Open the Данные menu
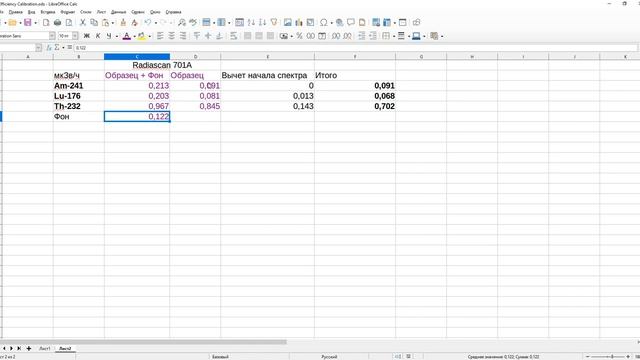 point(118,12)
